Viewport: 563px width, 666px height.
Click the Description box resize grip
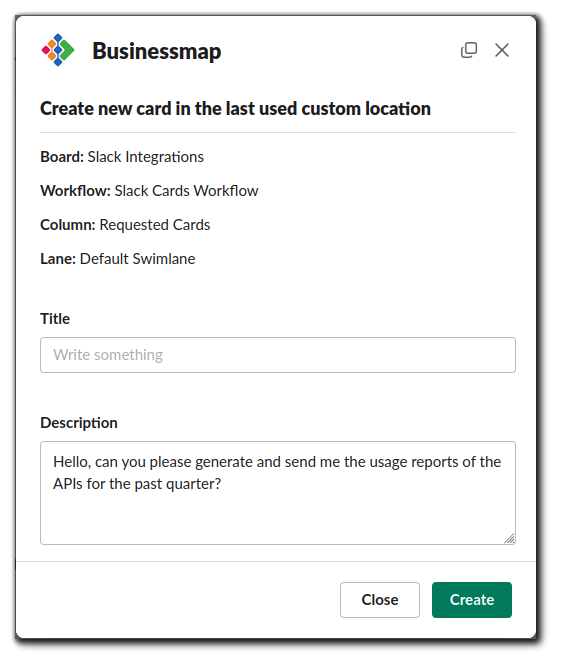tap(510, 538)
